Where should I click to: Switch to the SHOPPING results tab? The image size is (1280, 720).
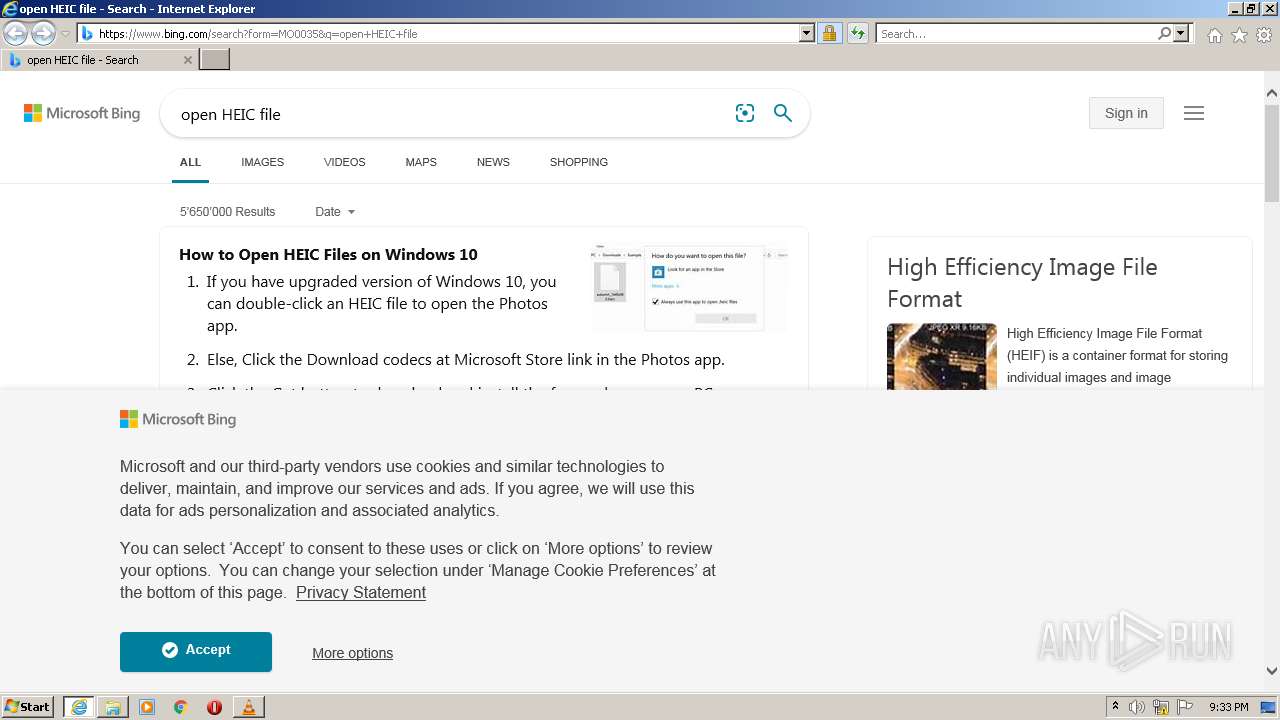(x=578, y=162)
